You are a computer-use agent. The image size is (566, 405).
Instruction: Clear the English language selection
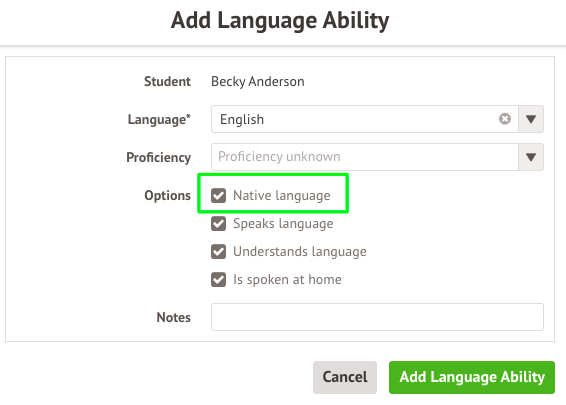(x=505, y=119)
